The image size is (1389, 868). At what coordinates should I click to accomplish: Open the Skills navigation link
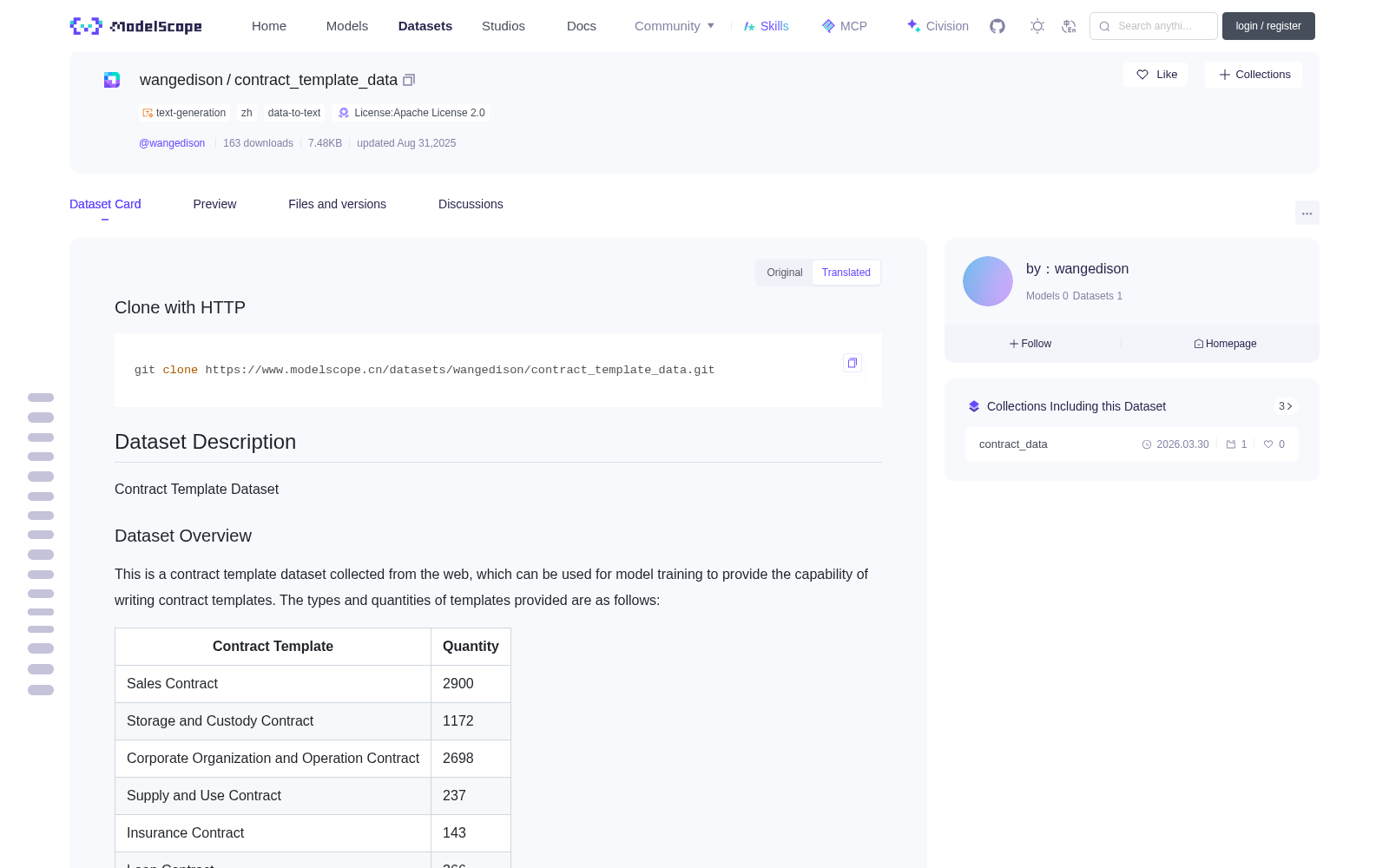click(x=767, y=26)
